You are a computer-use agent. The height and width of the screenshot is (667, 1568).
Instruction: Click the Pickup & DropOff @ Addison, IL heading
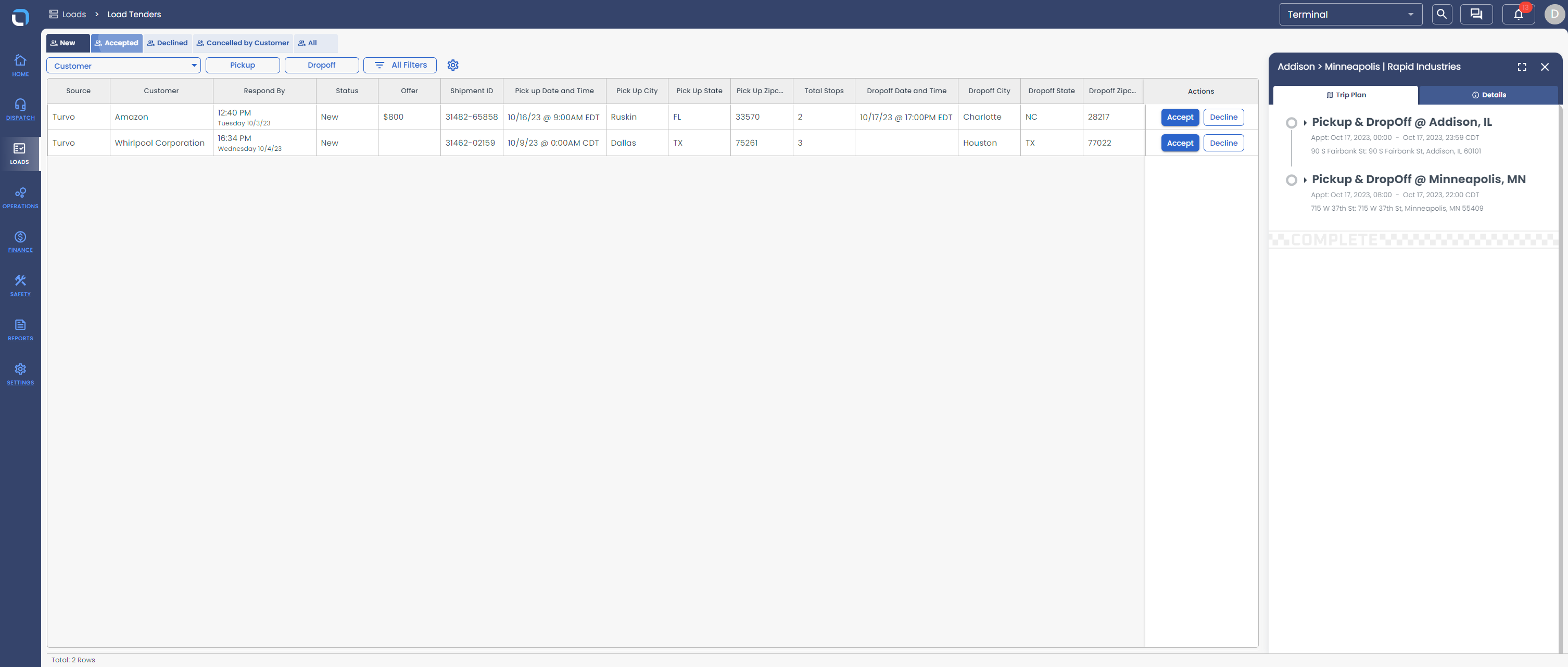[x=1402, y=122]
